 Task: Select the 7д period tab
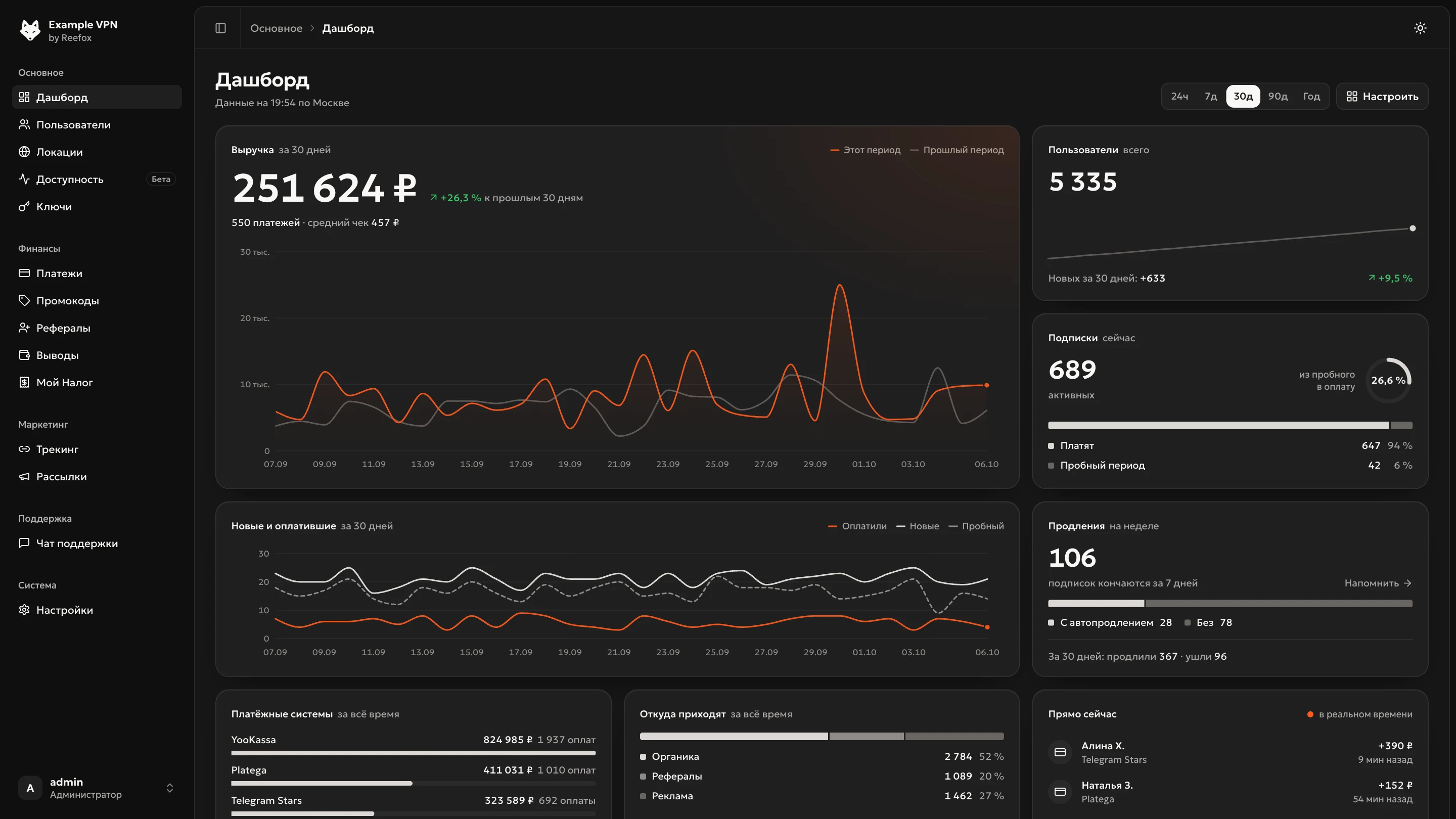[1210, 96]
